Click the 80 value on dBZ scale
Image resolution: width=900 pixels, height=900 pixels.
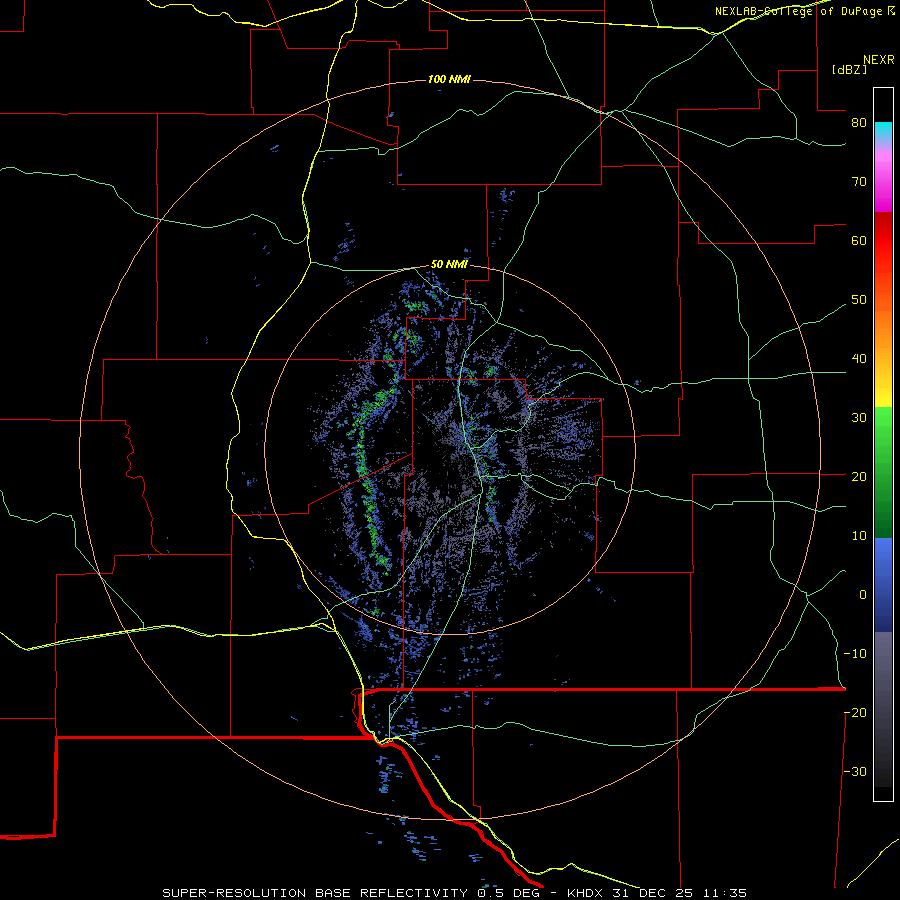pyautogui.click(x=859, y=123)
